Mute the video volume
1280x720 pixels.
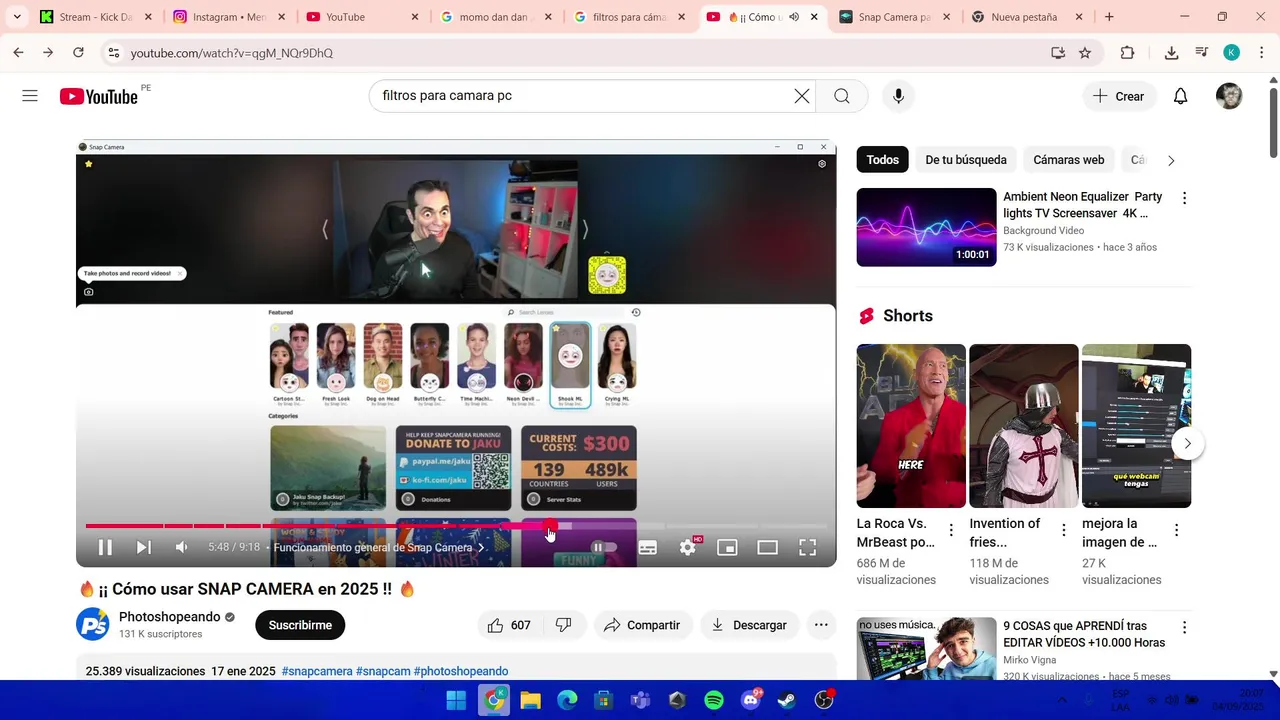pyautogui.click(x=181, y=547)
